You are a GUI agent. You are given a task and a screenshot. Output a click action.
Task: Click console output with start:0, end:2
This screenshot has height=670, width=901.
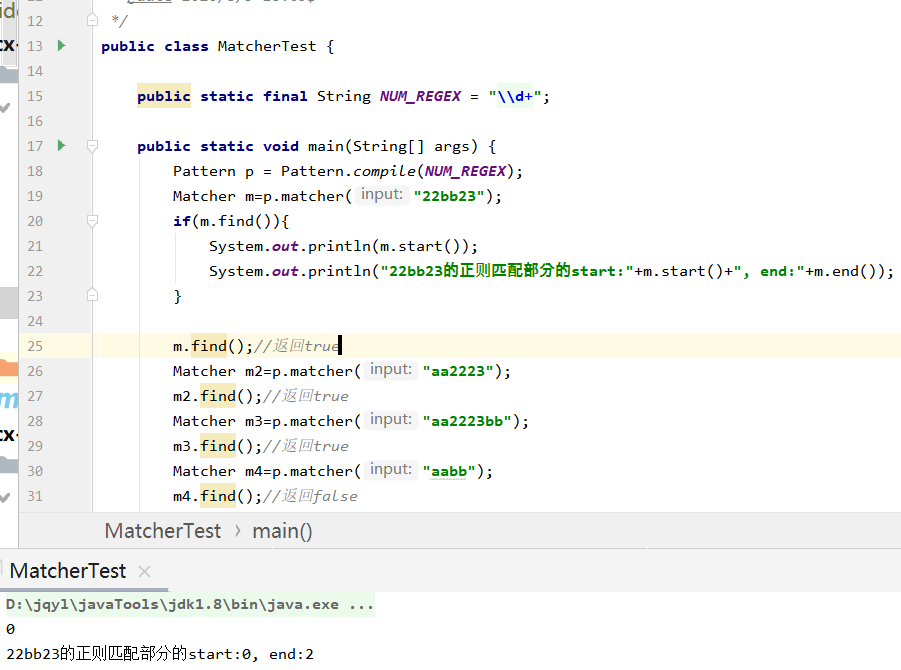tap(160, 654)
